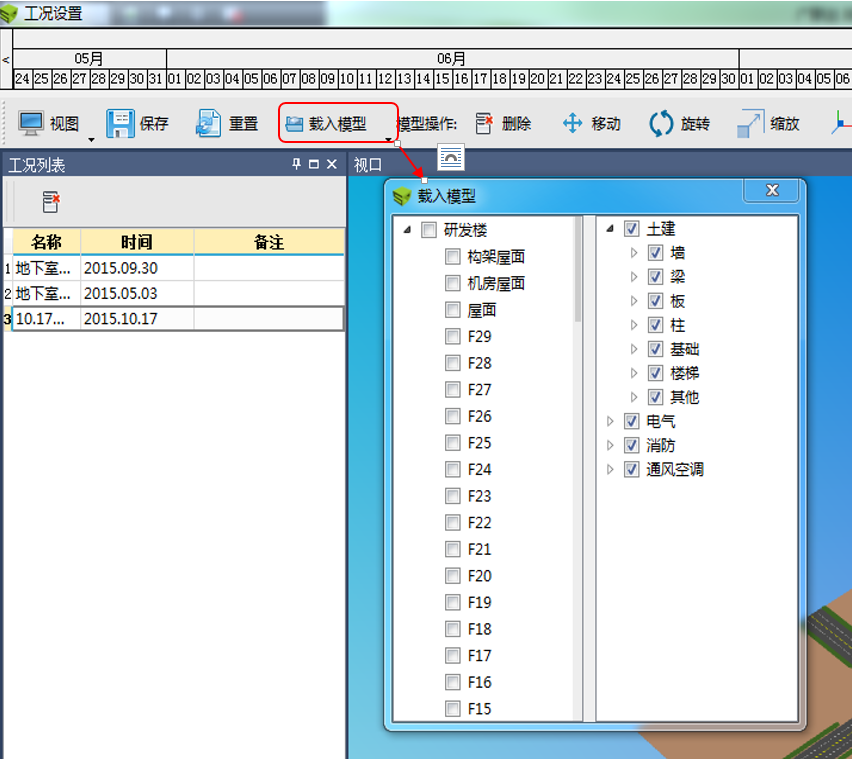Select the 旋转 rotate tool
Screen dimensions: 852x759
[x=680, y=124]
